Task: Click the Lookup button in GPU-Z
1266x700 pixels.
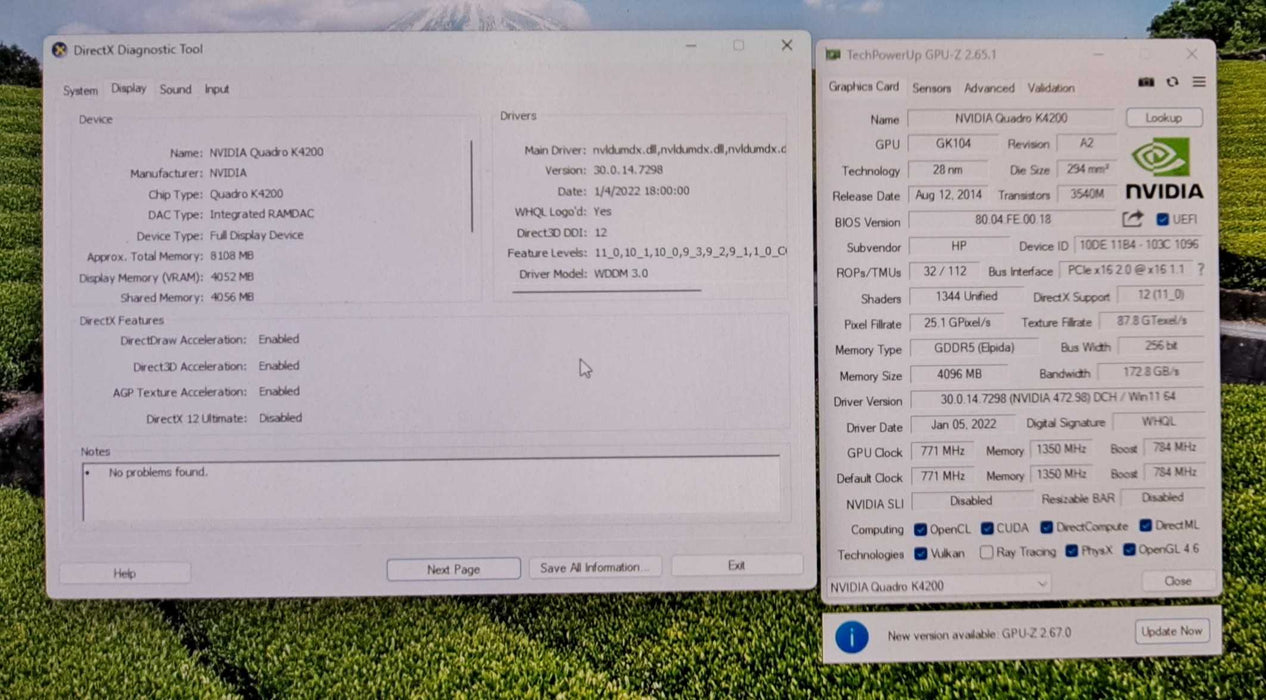Action: click(x=1163, y=117)
